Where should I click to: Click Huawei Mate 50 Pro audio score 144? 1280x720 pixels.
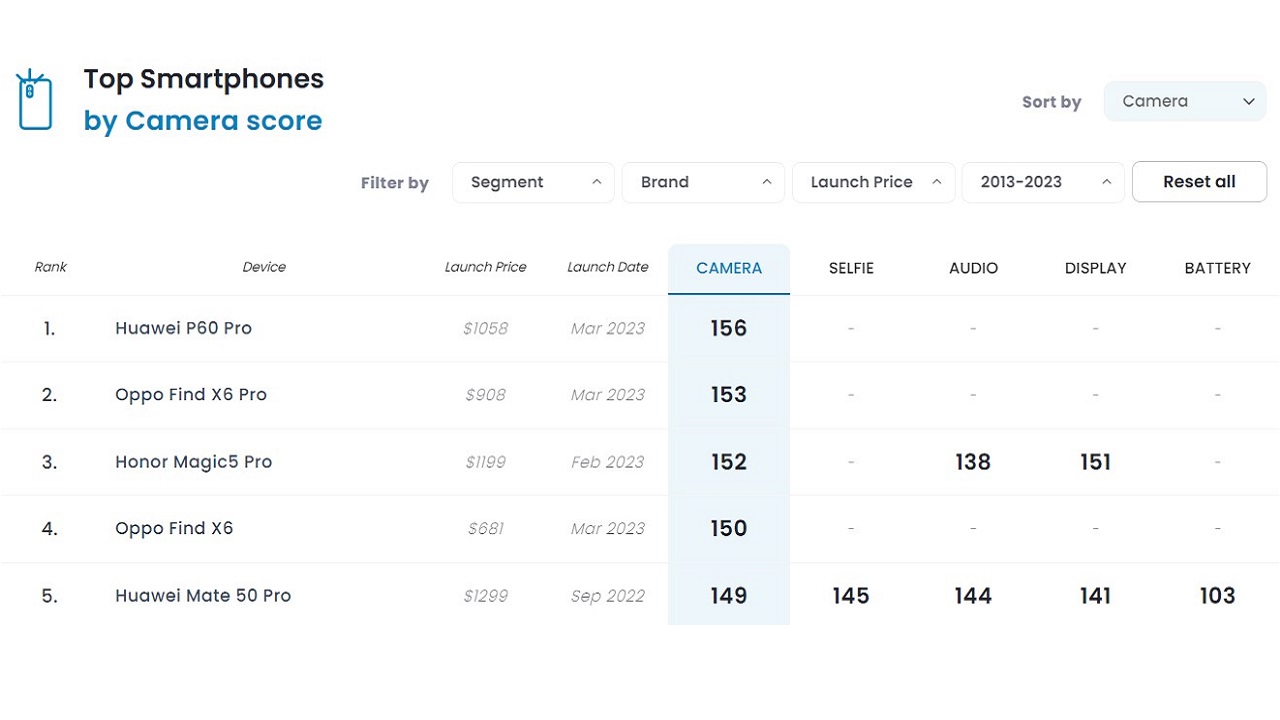point(973,596)
